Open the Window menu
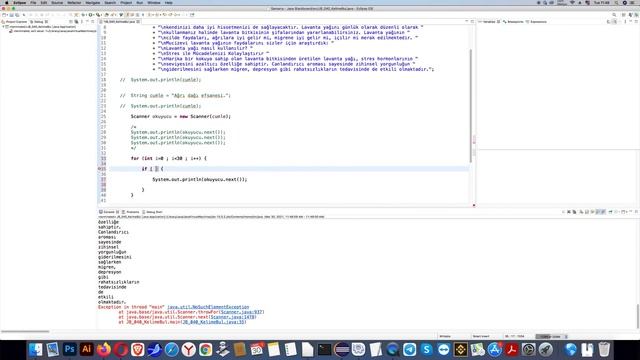The image size is (640, 360). click(154, 2)
